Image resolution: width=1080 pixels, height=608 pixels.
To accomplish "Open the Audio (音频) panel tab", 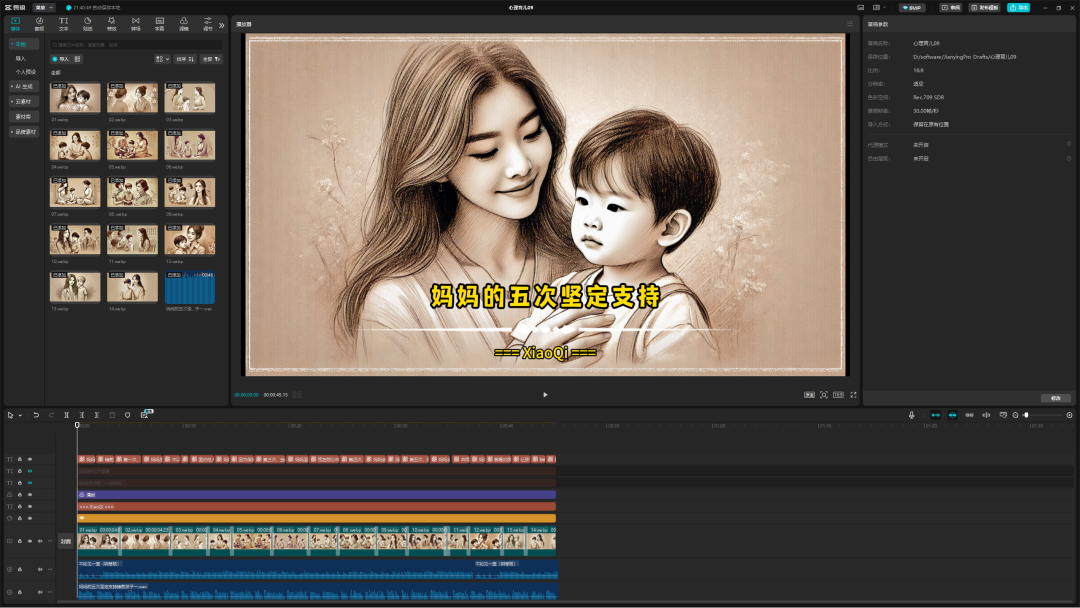I will (39, 24).
